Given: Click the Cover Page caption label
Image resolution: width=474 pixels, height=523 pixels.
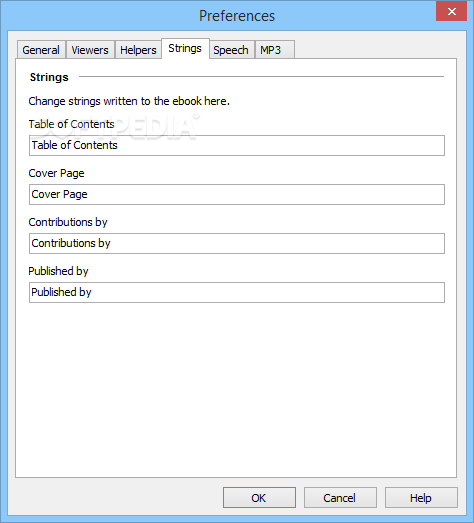Looking at the screenshot, I should point(56,173).
